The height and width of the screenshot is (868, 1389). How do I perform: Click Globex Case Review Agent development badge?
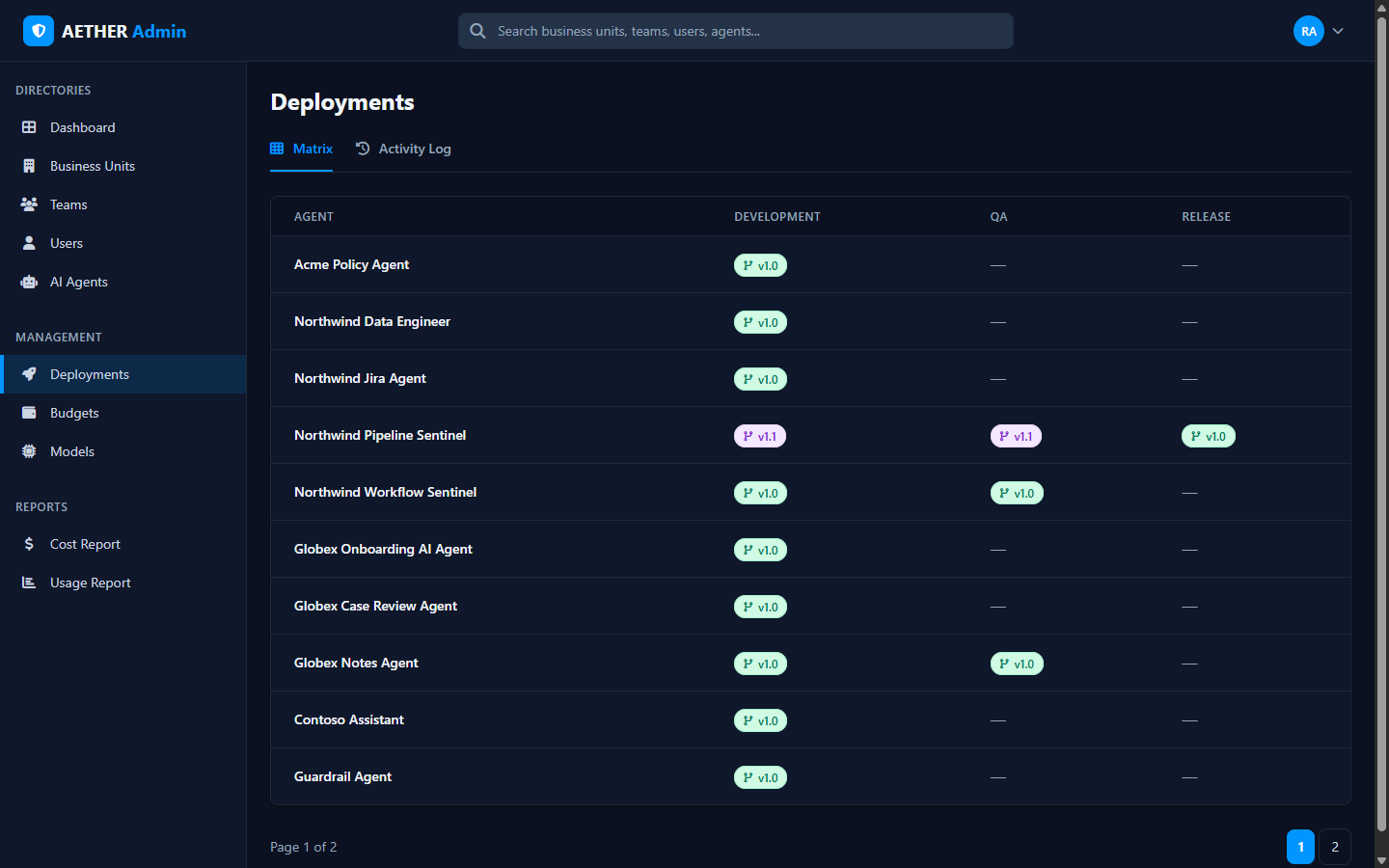pos(760,607)
